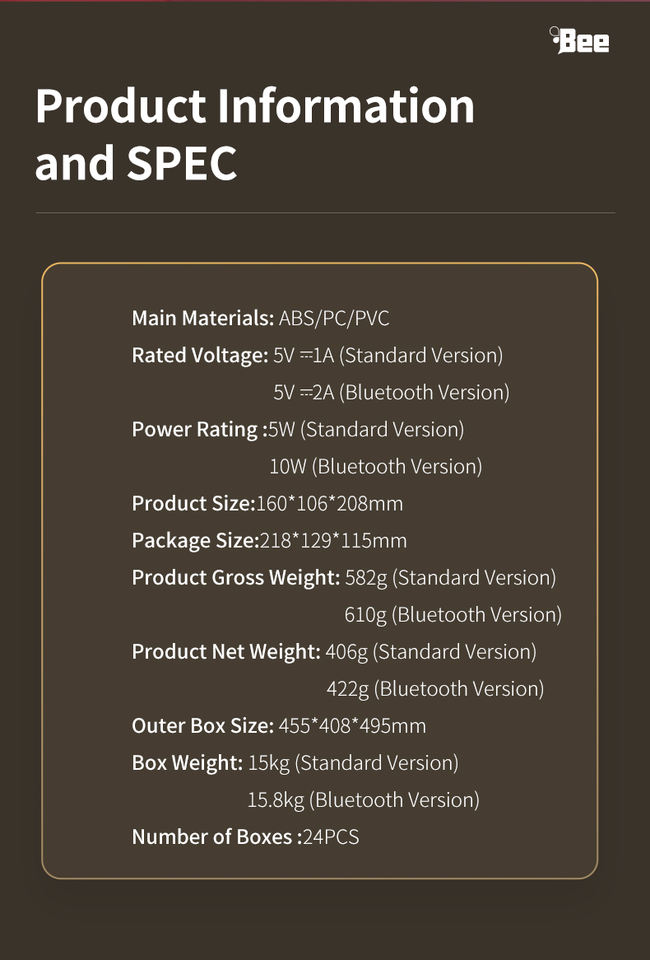Click the 610g Bluetooth Version line
The height and width of the screenshot is (960, 650).
(x=453, y=615)
